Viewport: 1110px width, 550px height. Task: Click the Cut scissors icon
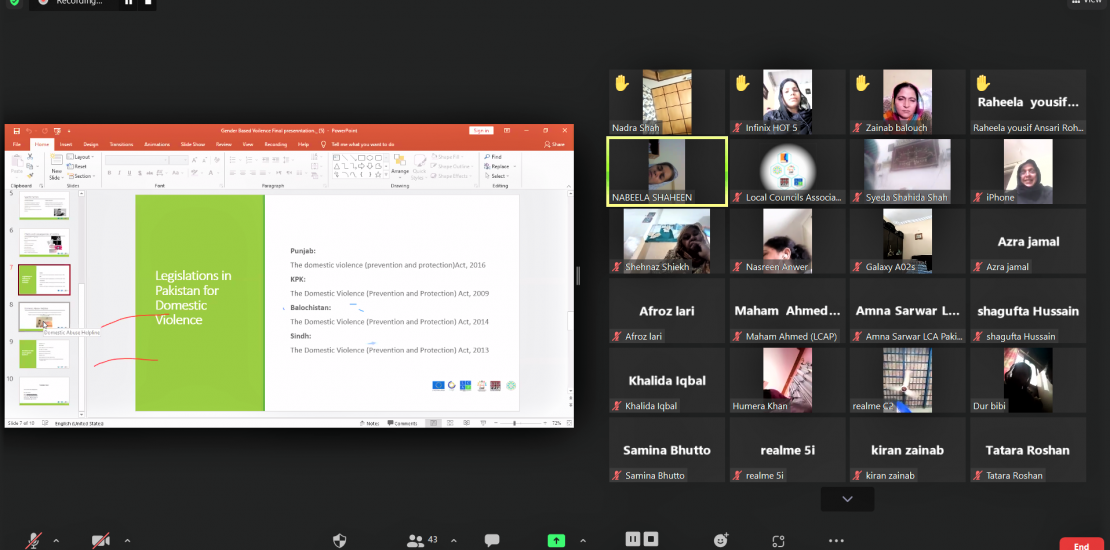pyautogui.click(x=30, y=156)
